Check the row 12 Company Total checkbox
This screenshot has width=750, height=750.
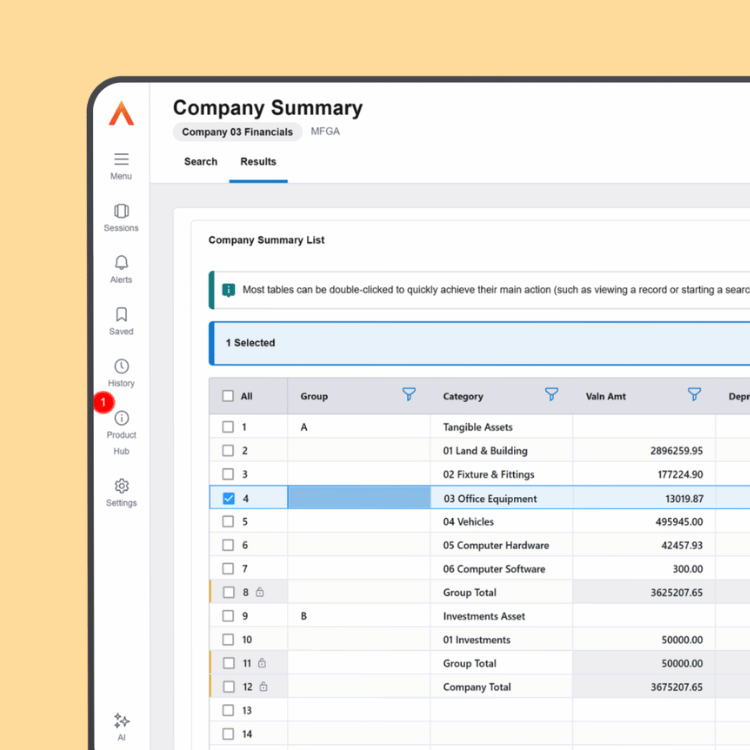229,686
